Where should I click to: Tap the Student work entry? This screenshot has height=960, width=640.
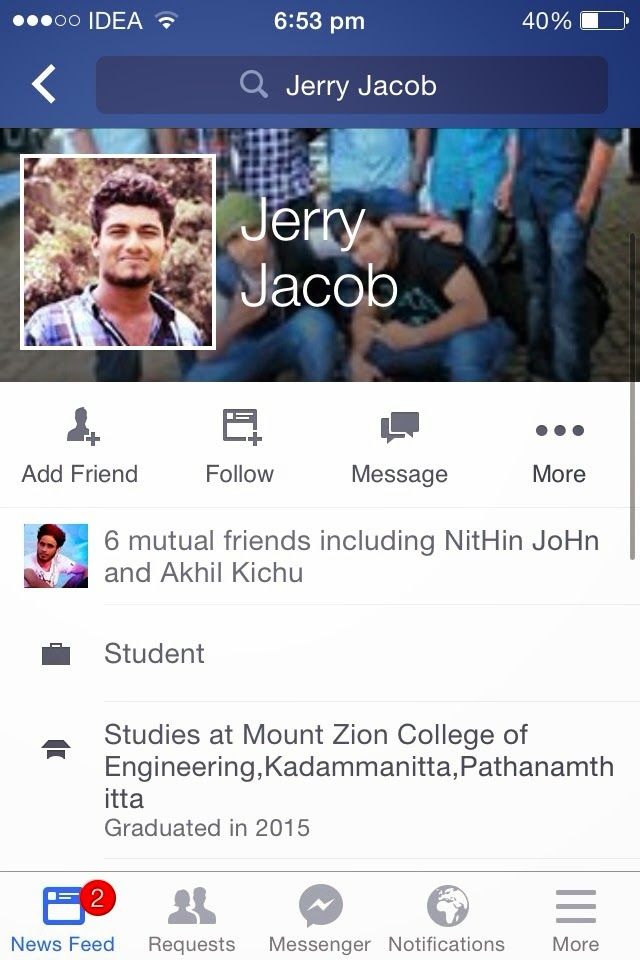click(x=154, y=653)
